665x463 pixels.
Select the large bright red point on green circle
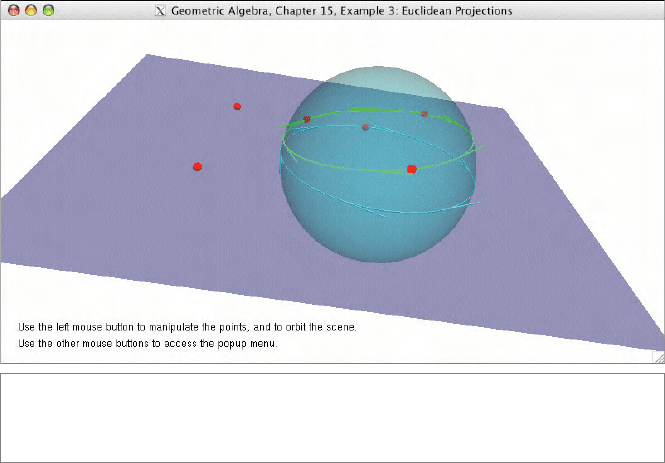click(x=411, y=169)
